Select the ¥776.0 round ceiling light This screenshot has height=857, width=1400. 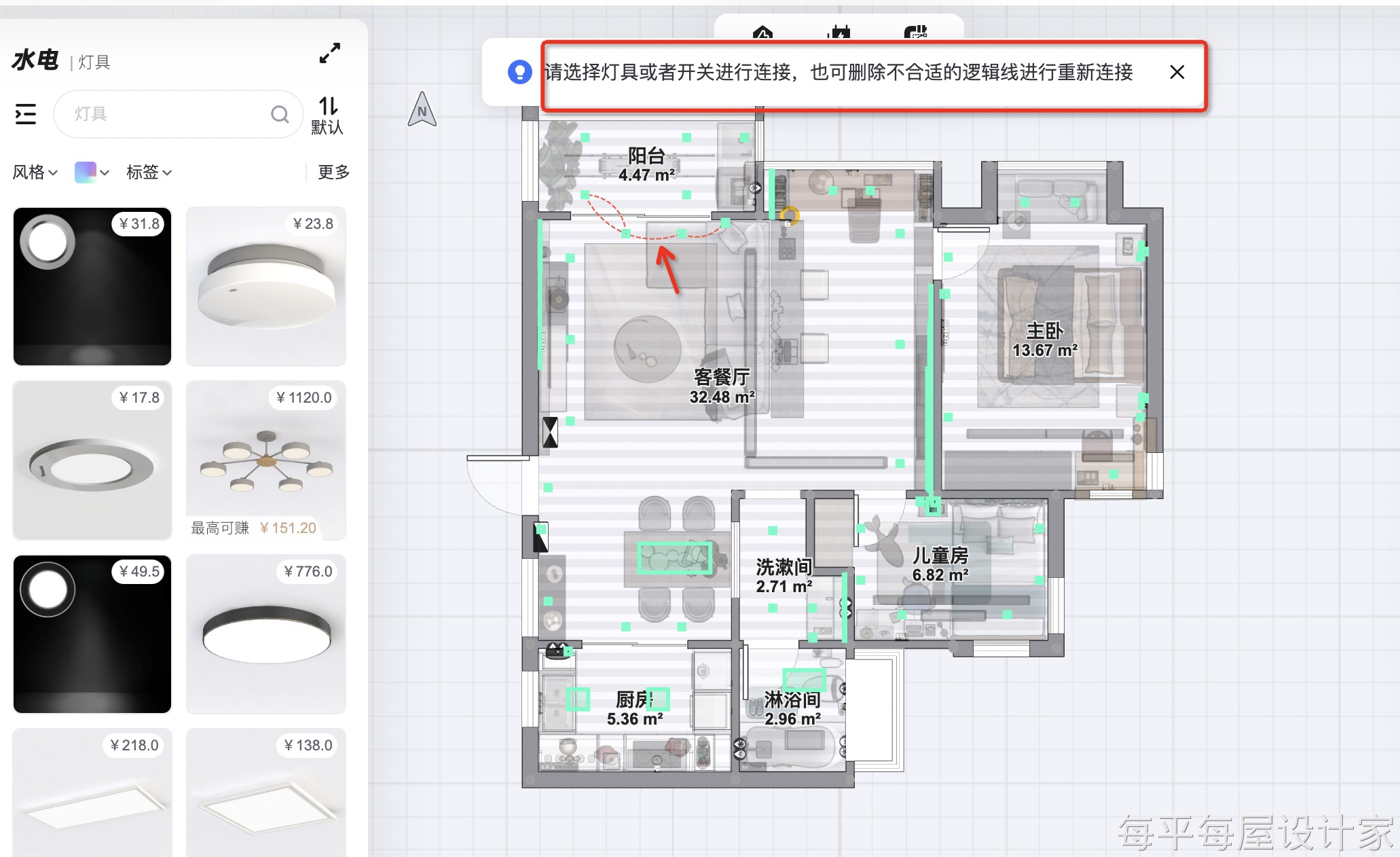coord(266,634)
